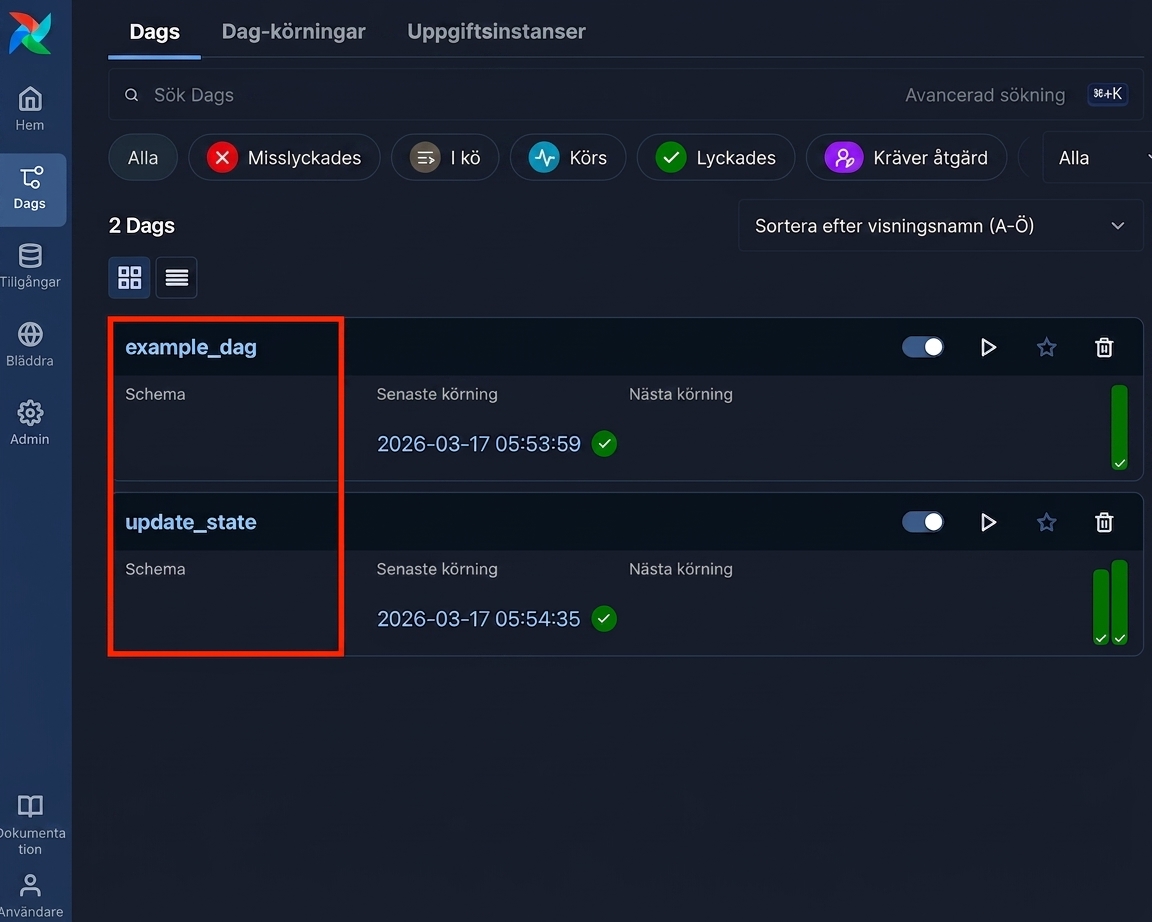Click the ⌘+K shortcut badge
This screenshot has height=922, width=1152.
(1107, 94)
